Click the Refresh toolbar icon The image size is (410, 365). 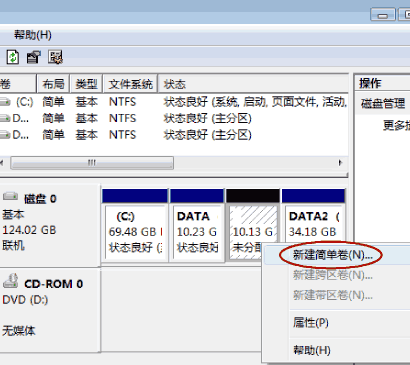point(13,57)
